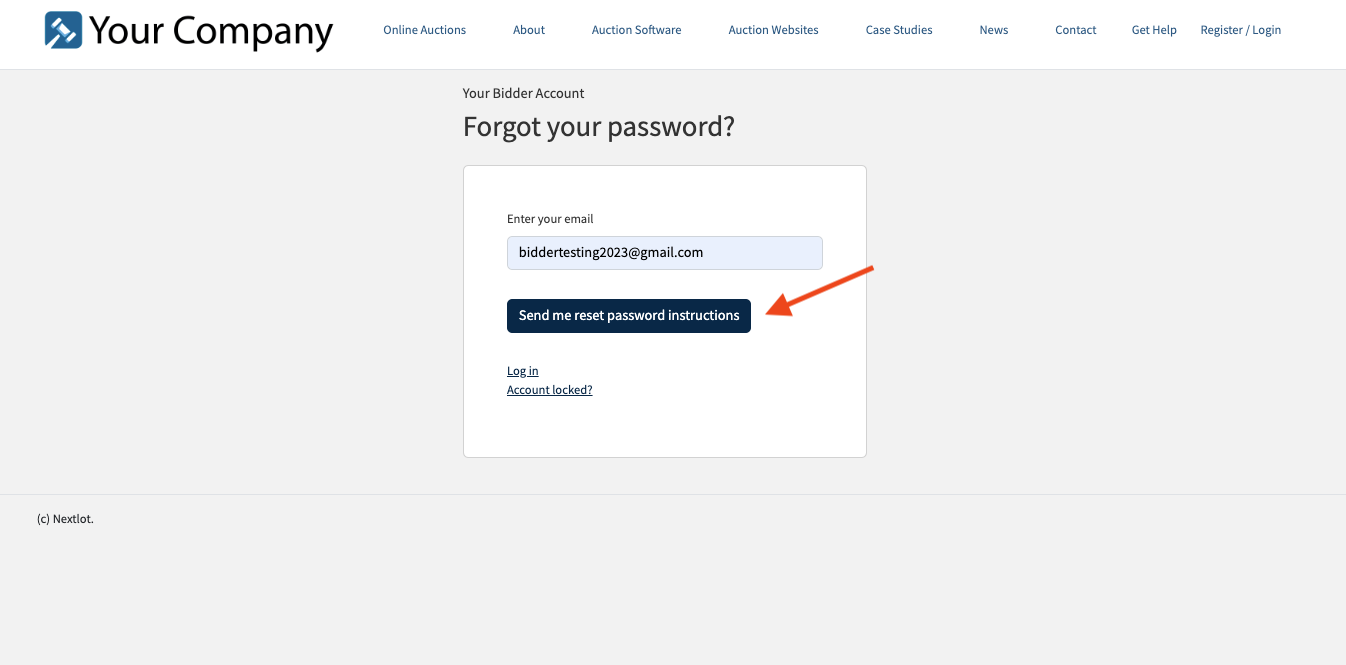1346x665 pixels.
Task: Open the Account locked? link
Action: 550,390
